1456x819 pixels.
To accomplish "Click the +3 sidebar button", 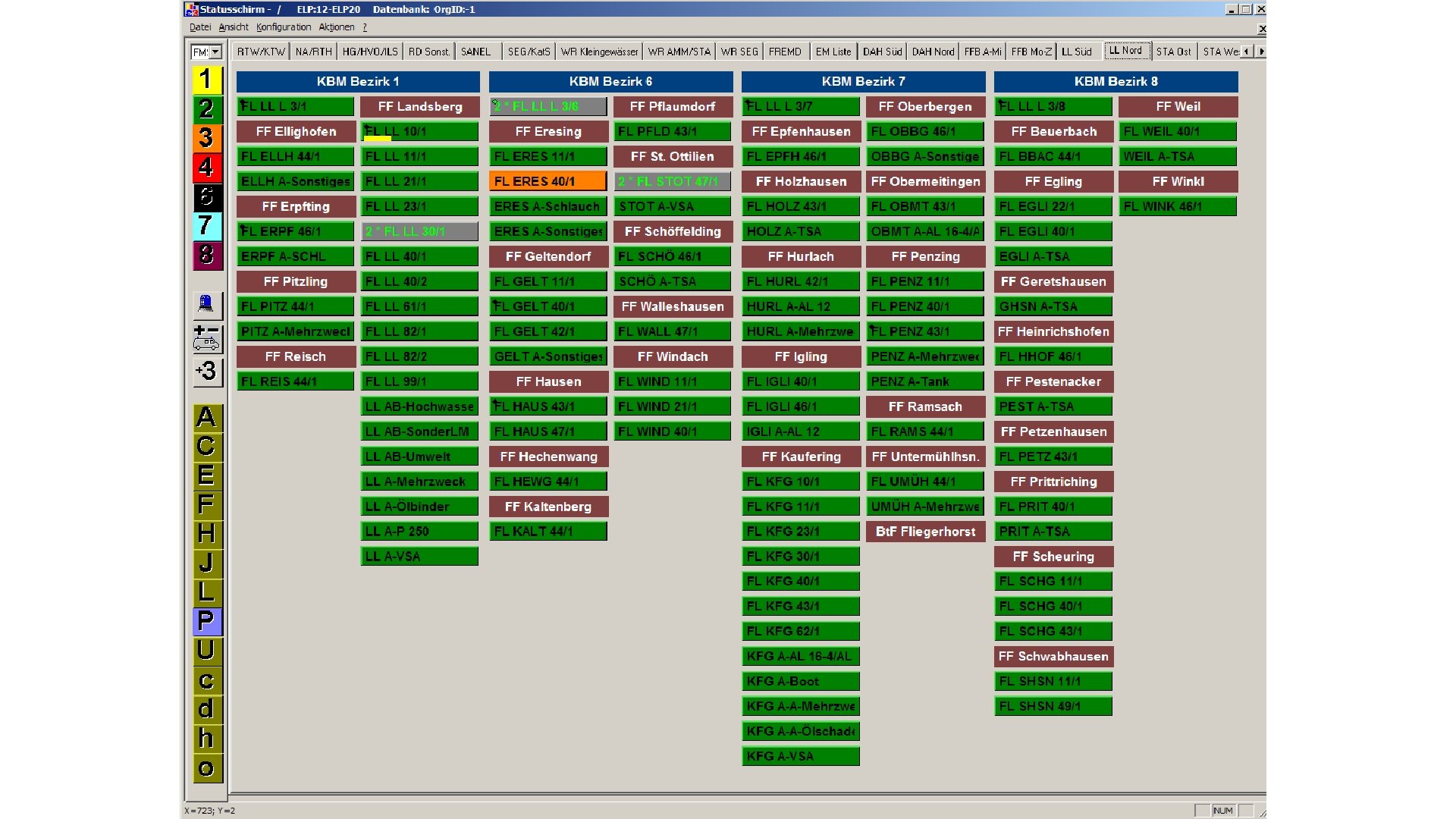I will pyautogui.click(x=206, y=372).
